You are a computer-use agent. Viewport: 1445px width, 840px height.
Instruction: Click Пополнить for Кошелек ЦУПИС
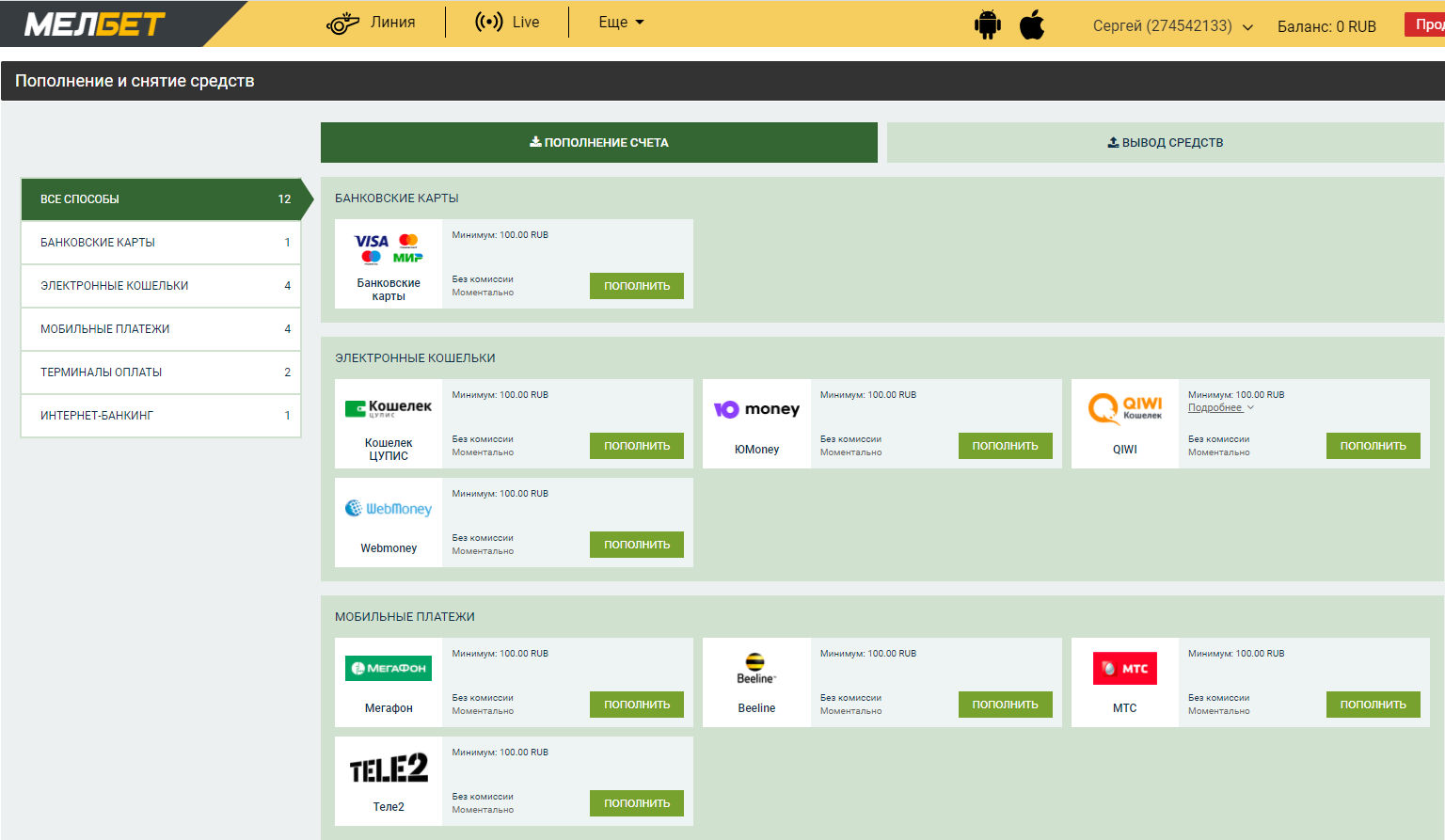[637, 446]
